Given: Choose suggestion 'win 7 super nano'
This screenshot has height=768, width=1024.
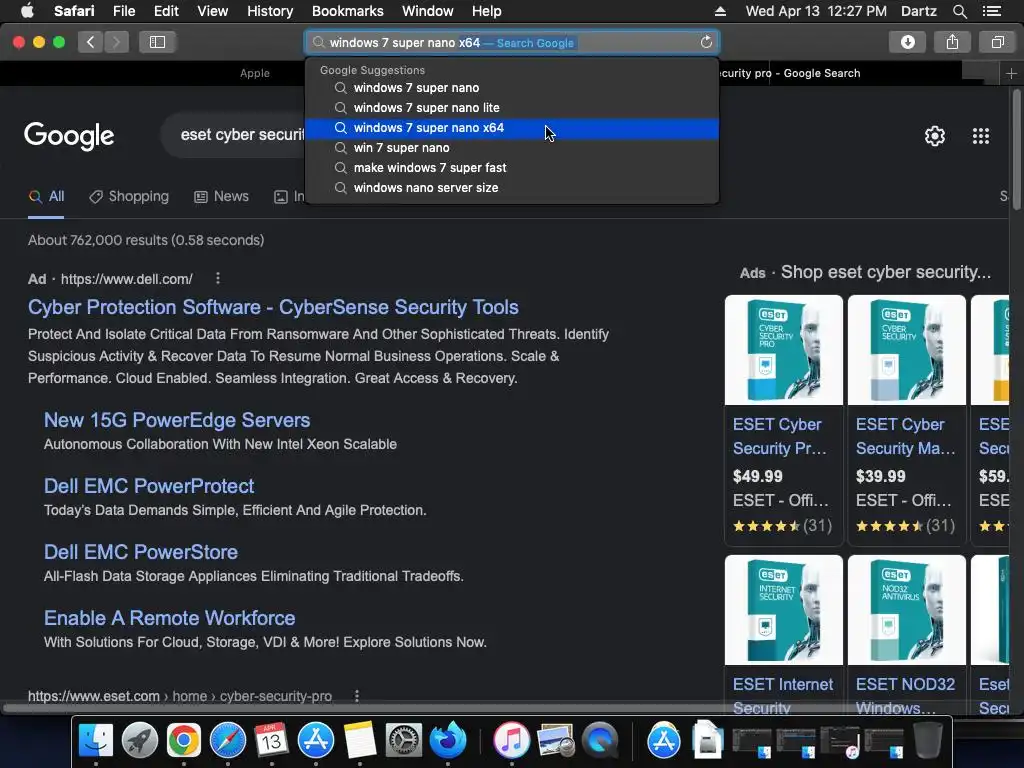Looking at the screenshot, I should point(512,148).
